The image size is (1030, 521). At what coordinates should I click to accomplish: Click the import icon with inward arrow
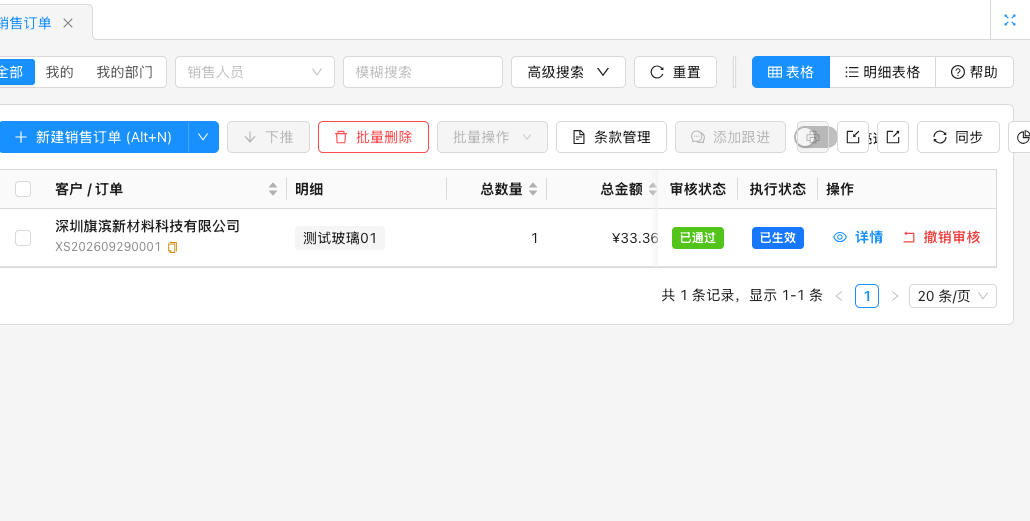[x=853, y=137]
